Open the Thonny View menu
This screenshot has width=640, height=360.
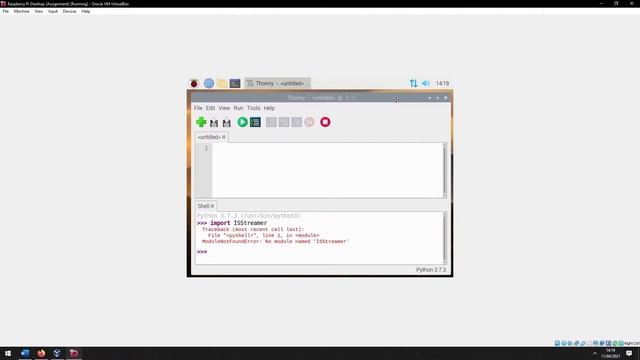(224, 108)
